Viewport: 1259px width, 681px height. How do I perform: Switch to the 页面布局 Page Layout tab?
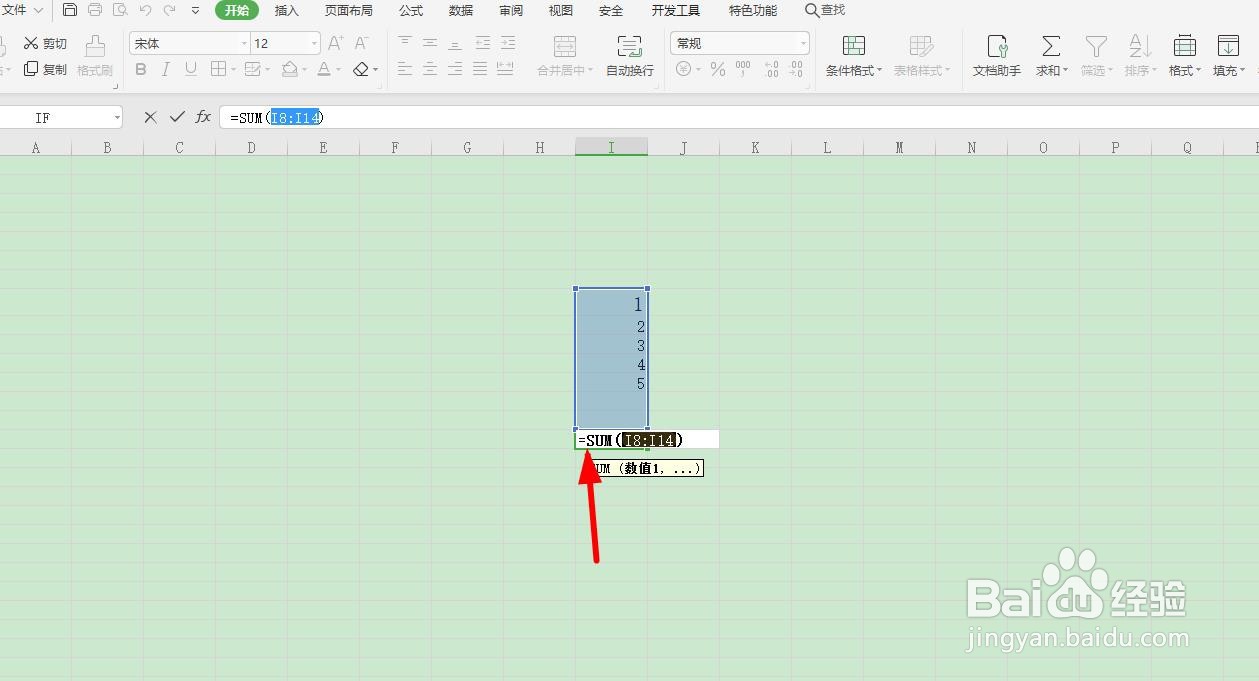coord(349,10)
